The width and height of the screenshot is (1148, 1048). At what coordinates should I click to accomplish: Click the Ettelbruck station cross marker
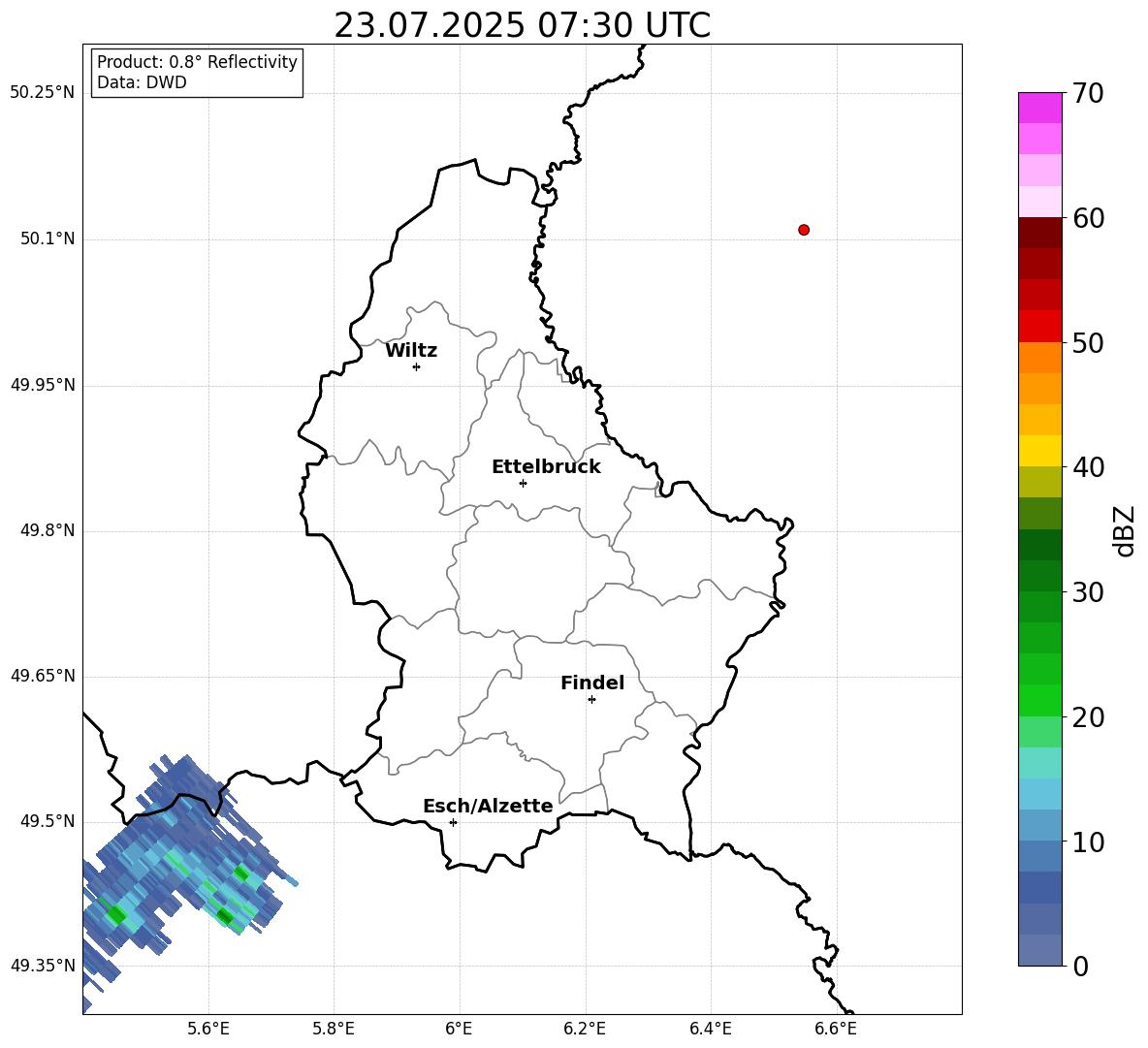[523, 483]
